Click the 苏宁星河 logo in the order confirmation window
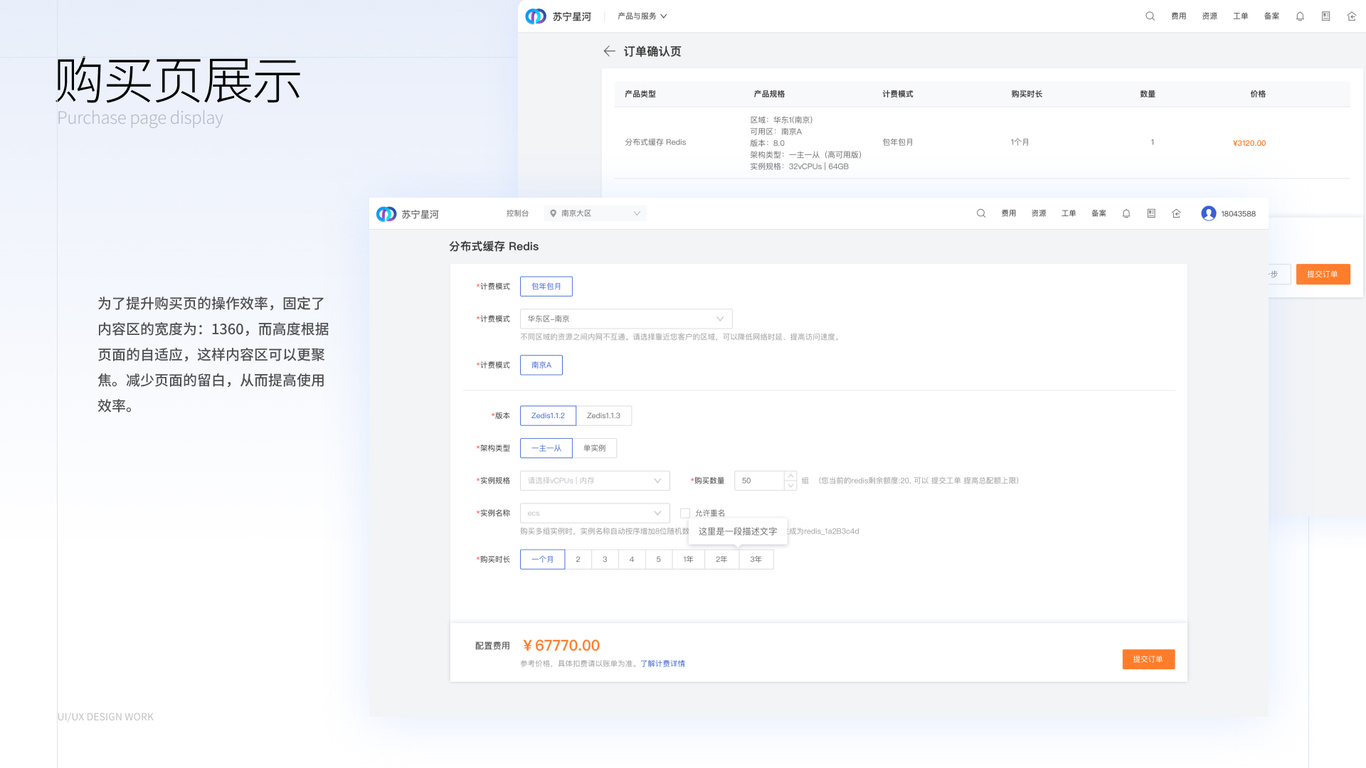 click(x=558, y=16)
